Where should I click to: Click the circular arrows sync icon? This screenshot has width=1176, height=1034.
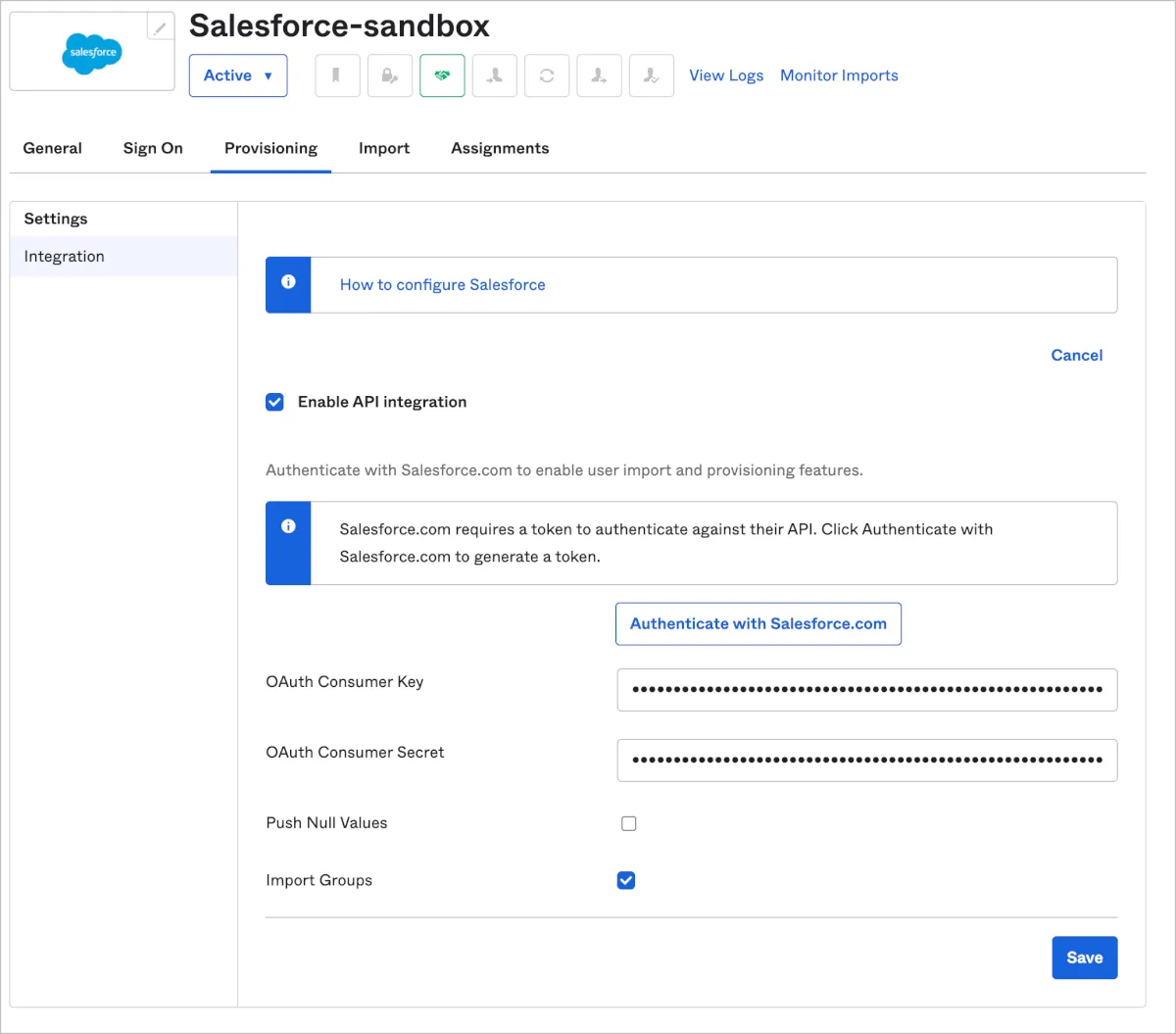point(547,75)
